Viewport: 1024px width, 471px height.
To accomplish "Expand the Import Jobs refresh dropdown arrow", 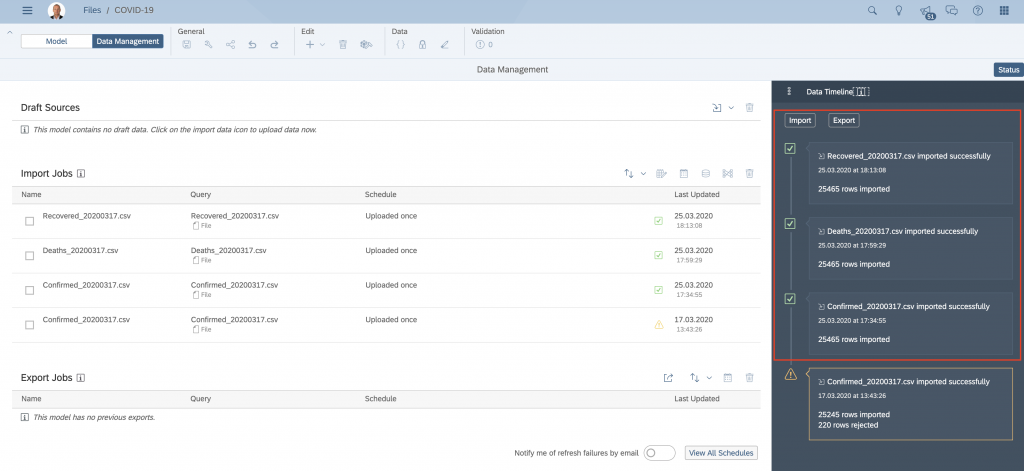I will 643,174.
